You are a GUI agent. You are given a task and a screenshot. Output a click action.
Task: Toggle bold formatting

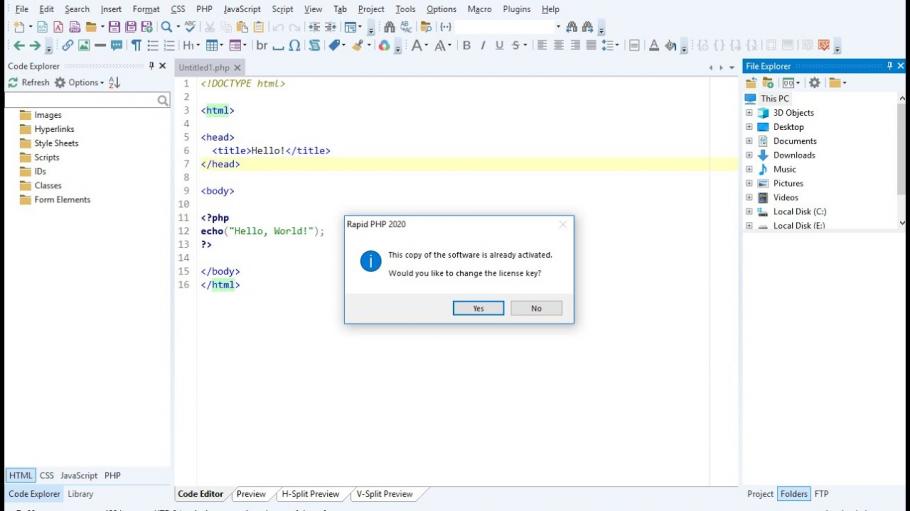coord(467,45)
